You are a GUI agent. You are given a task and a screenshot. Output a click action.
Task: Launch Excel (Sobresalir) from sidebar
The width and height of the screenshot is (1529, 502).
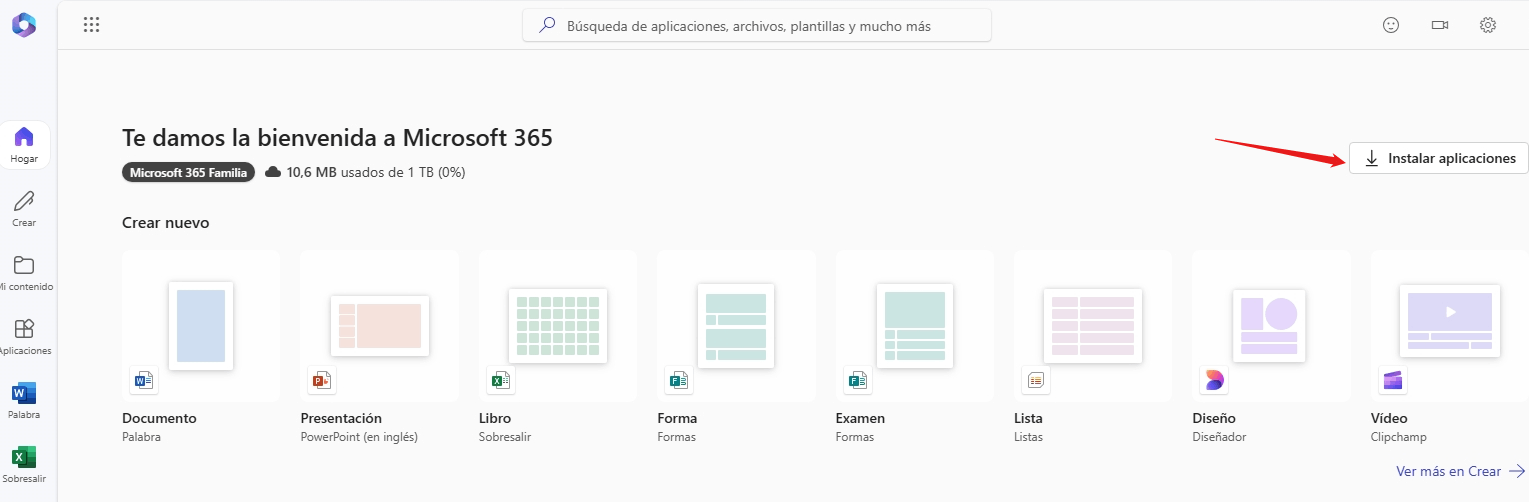click(x=24, y=465)
